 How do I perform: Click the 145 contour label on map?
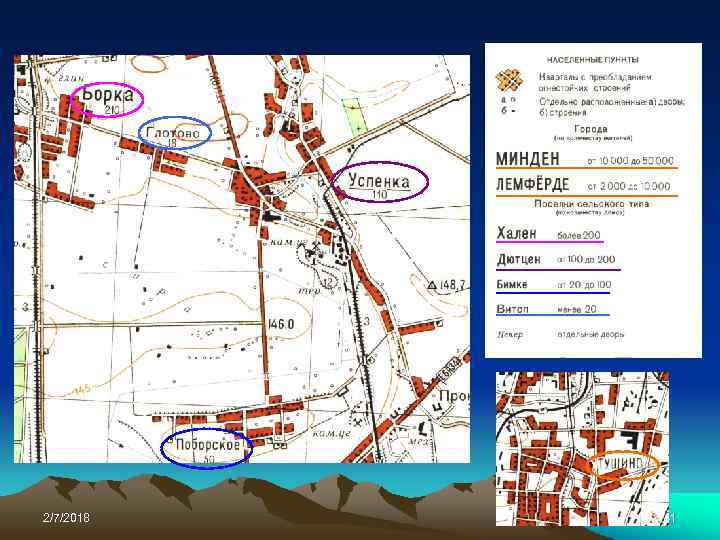(84, 388)
